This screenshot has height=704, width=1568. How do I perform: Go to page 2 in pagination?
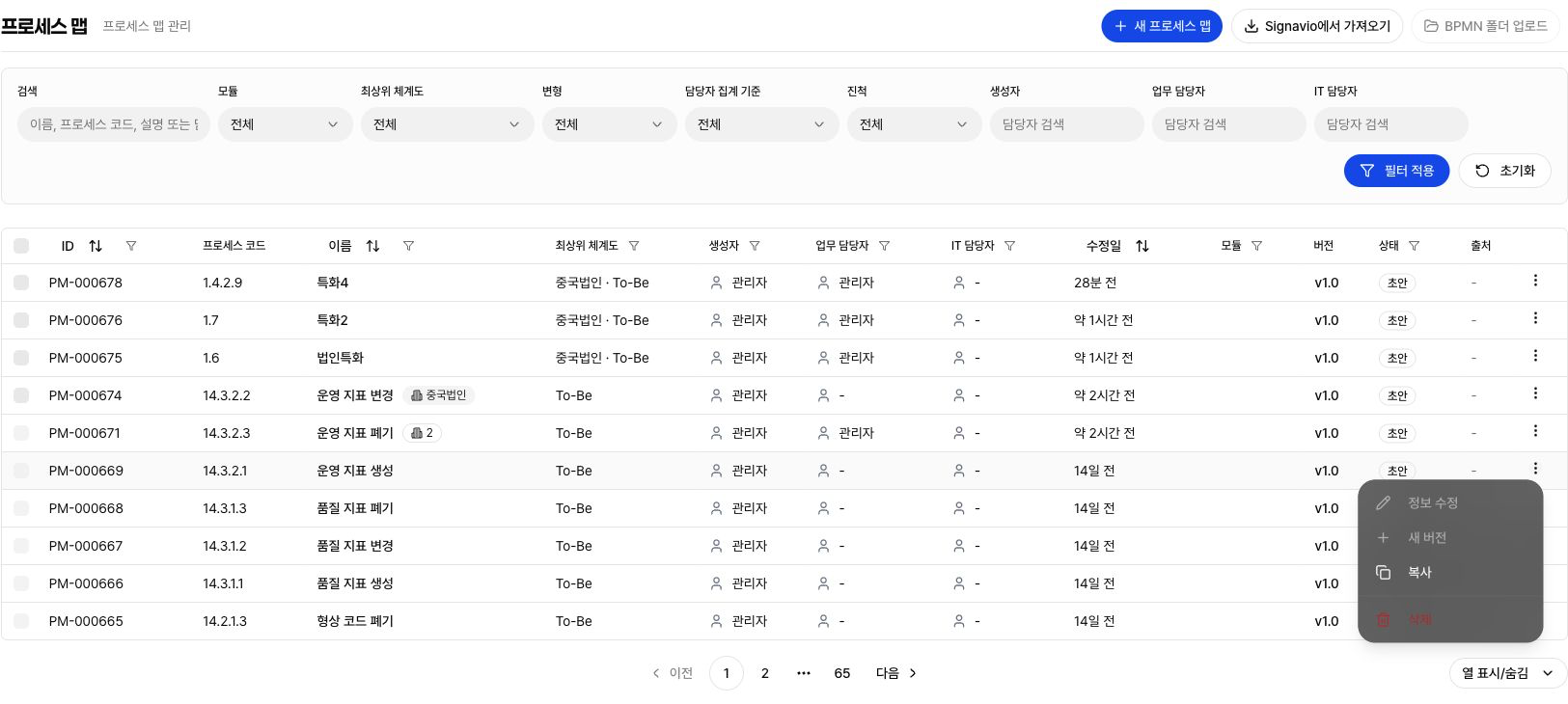coord(765,673)
